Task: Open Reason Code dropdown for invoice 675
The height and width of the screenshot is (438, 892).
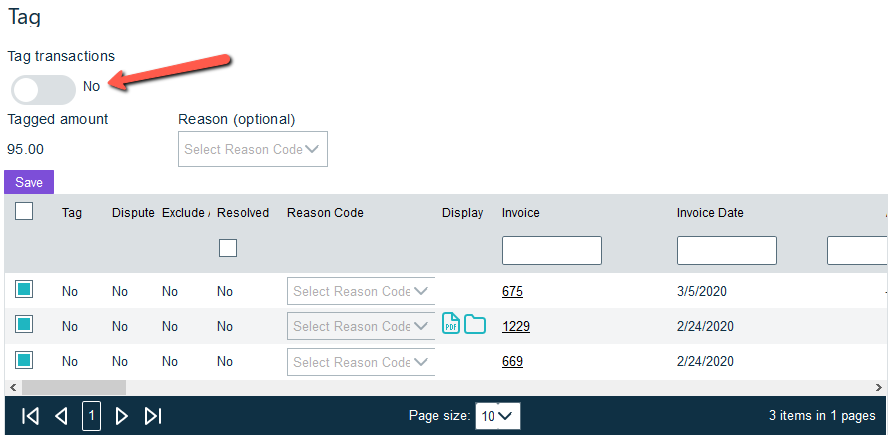Action: pos(361,291)
